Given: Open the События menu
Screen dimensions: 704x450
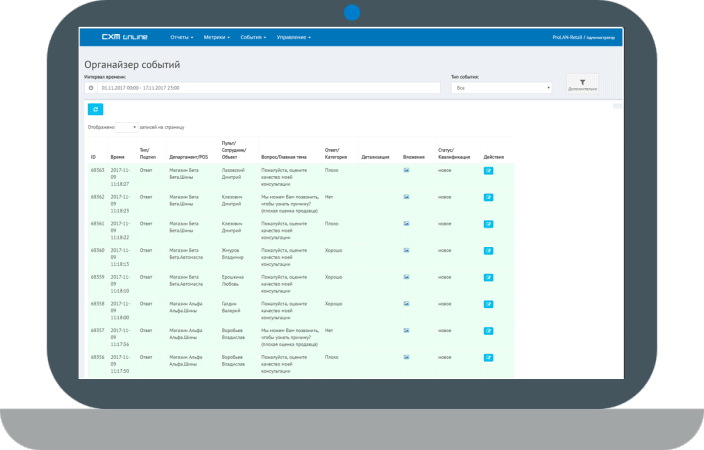Looking at the screenshot, I should [x=253, y=37].
